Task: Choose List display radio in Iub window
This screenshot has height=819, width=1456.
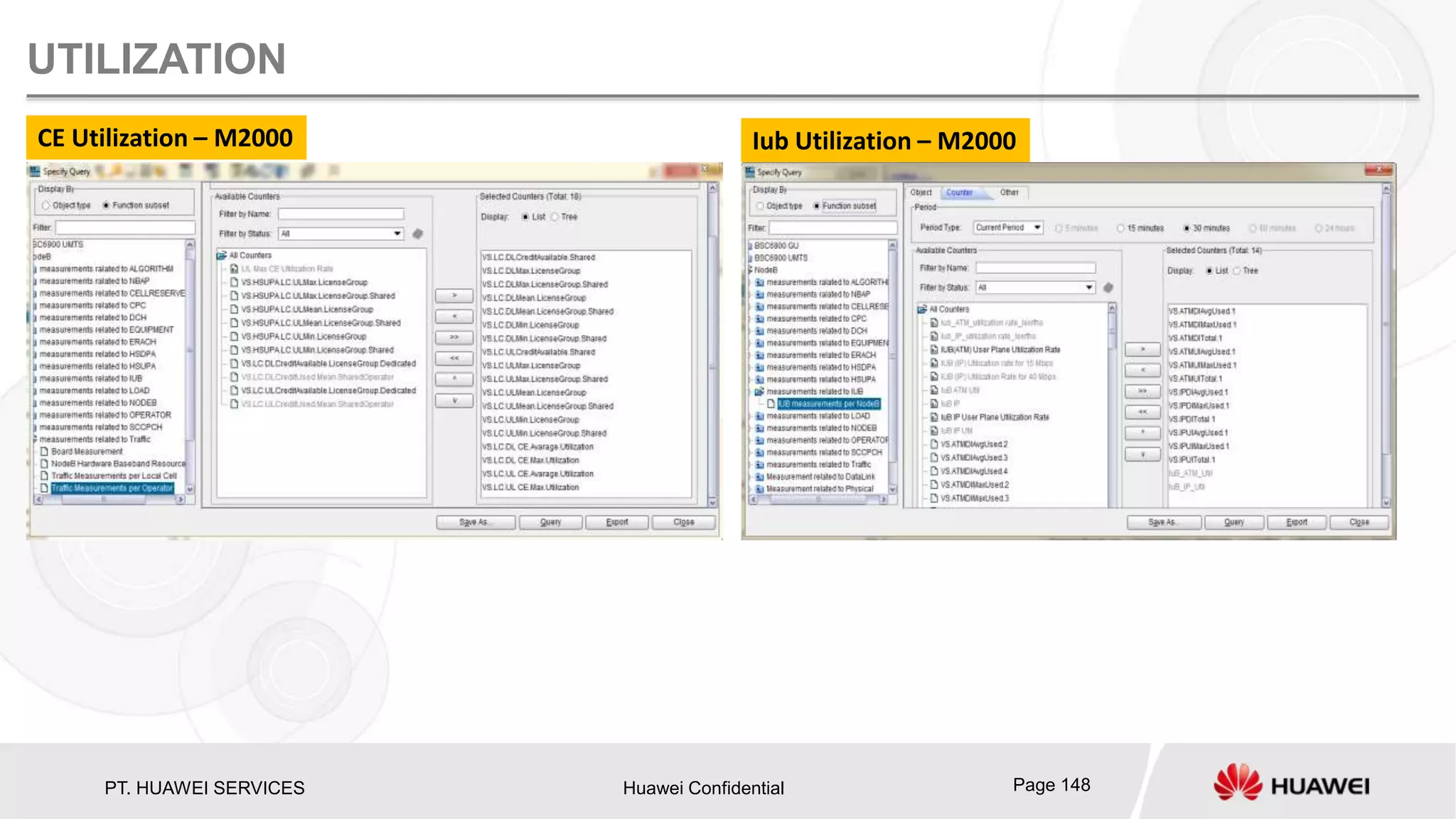Action: 1209,271
